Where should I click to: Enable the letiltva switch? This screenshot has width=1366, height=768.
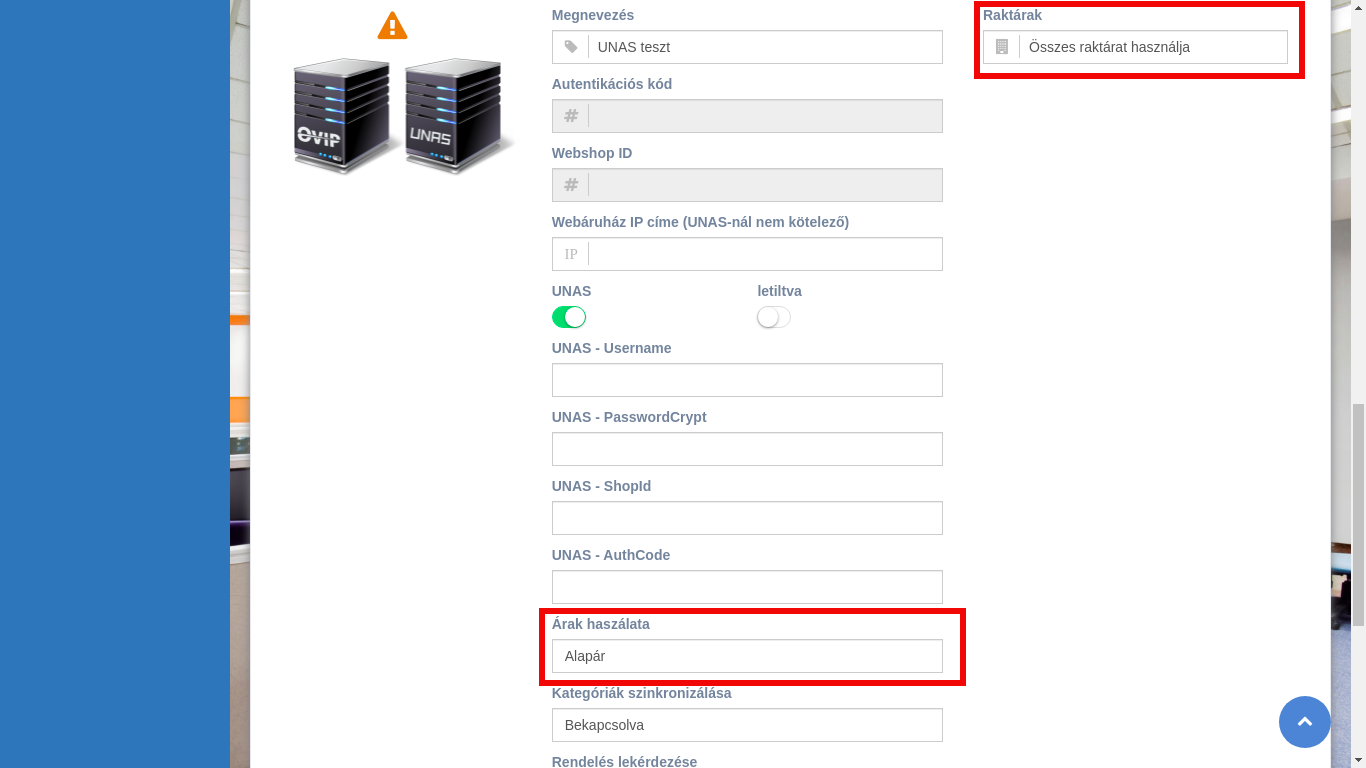tap(774, 317)
